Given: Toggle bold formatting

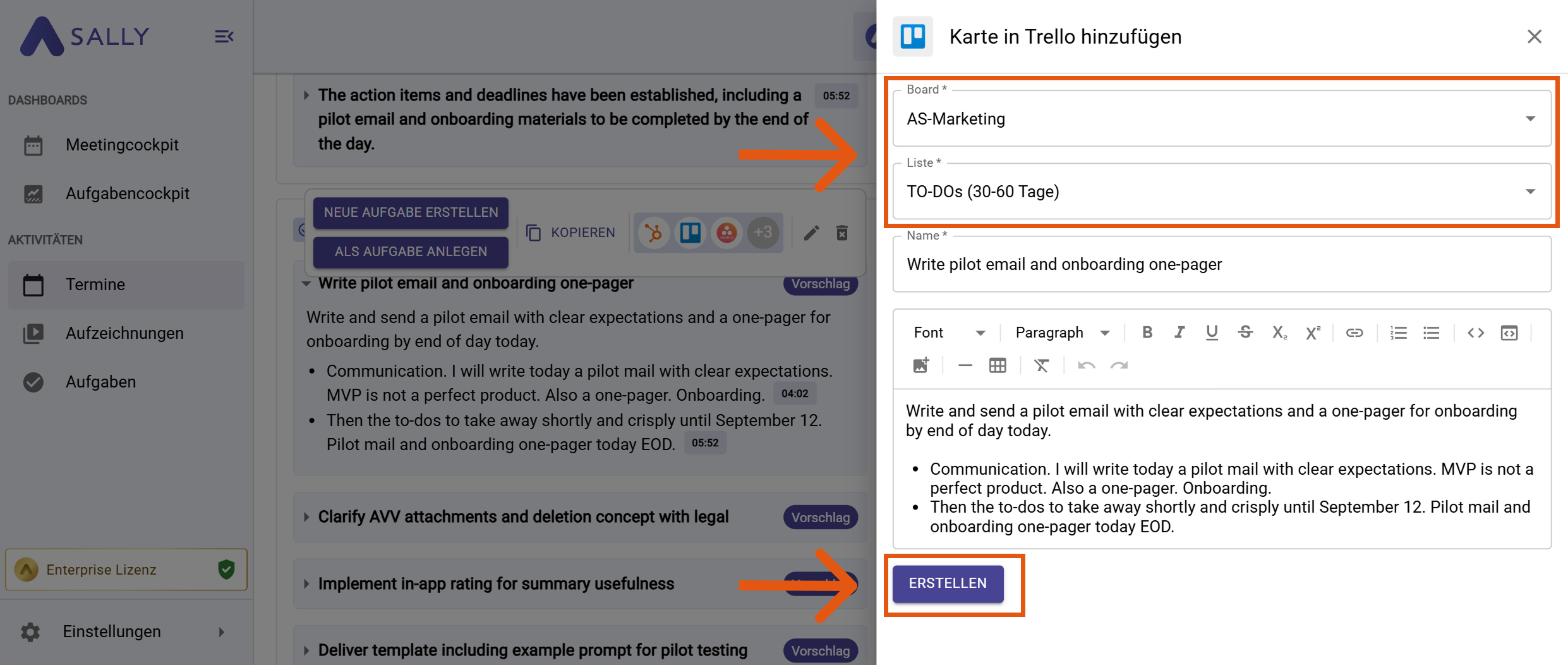Looking at the screenshot, I should [1147, 332].
